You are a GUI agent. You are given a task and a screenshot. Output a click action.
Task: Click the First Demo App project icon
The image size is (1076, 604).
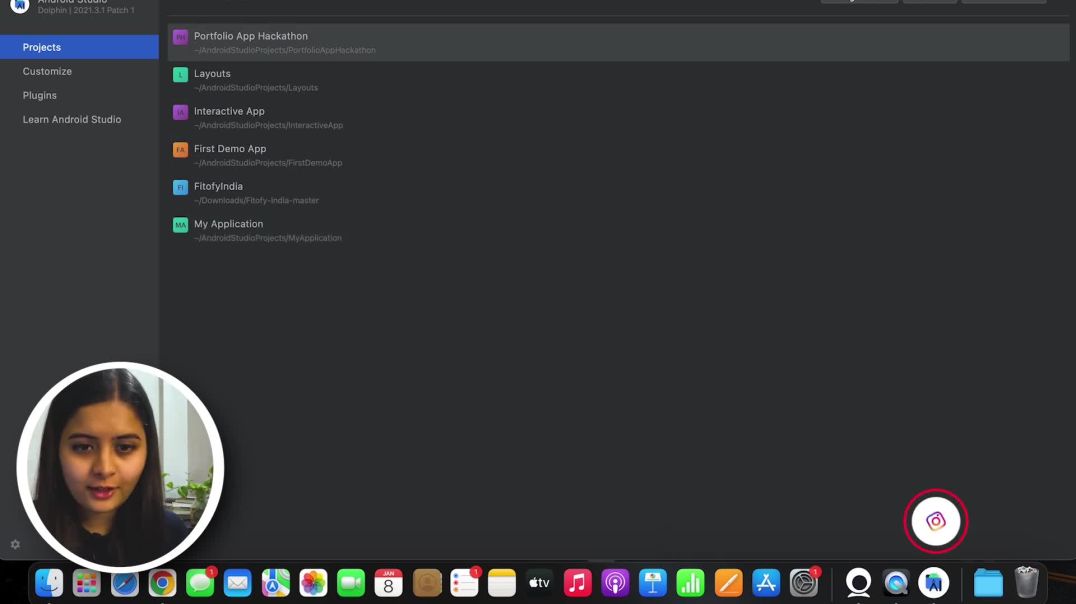click(180, 149)
